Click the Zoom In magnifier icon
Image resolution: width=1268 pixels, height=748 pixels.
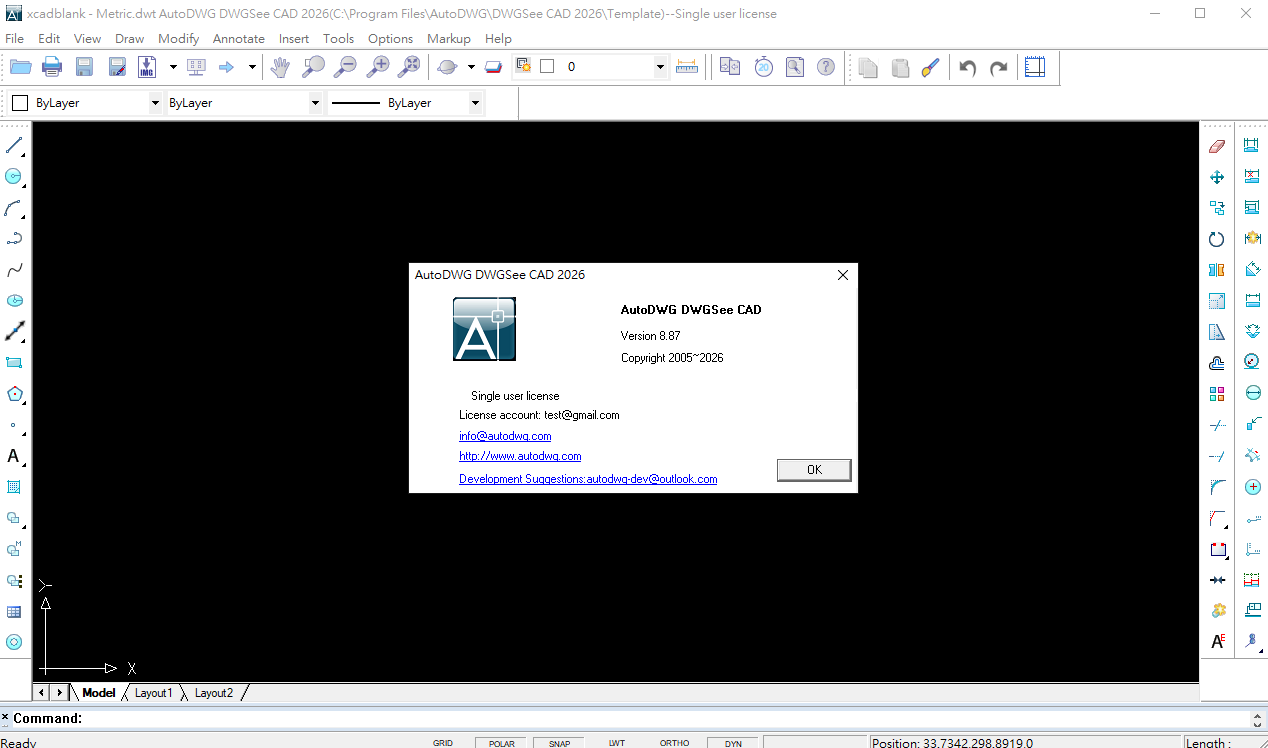377,67
